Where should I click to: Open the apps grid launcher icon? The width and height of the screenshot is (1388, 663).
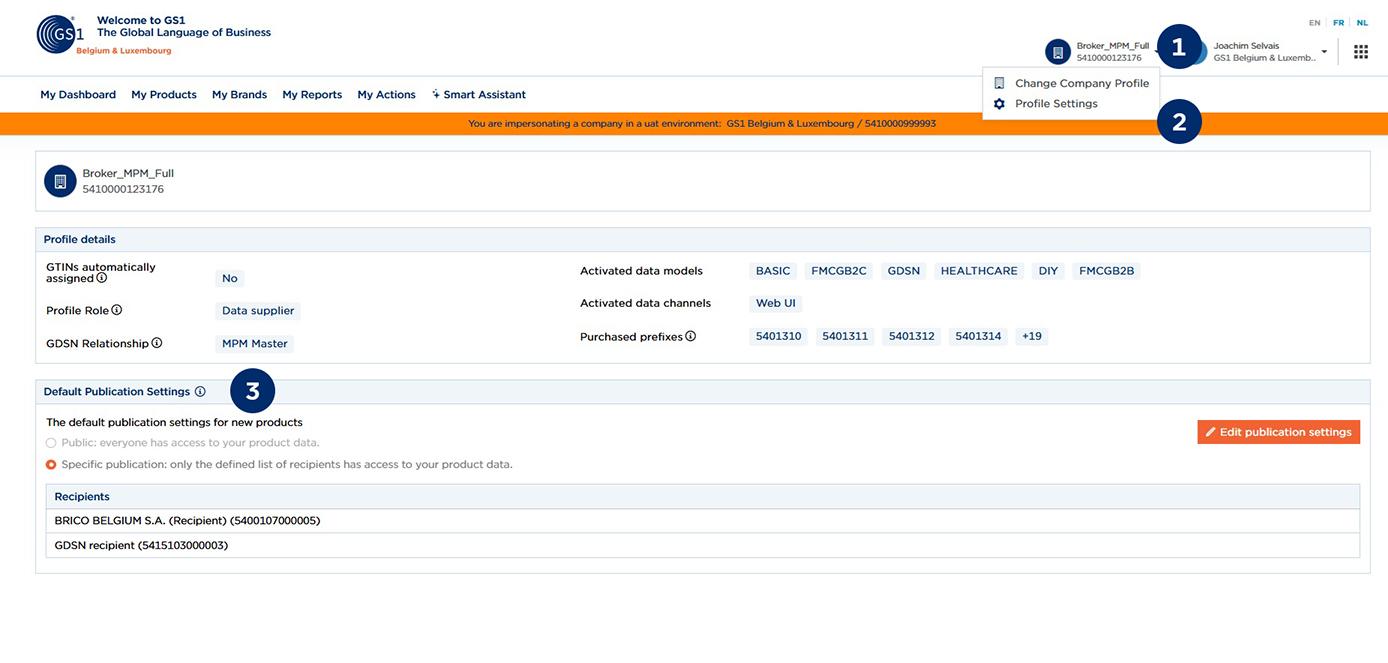click(1361, 52)
